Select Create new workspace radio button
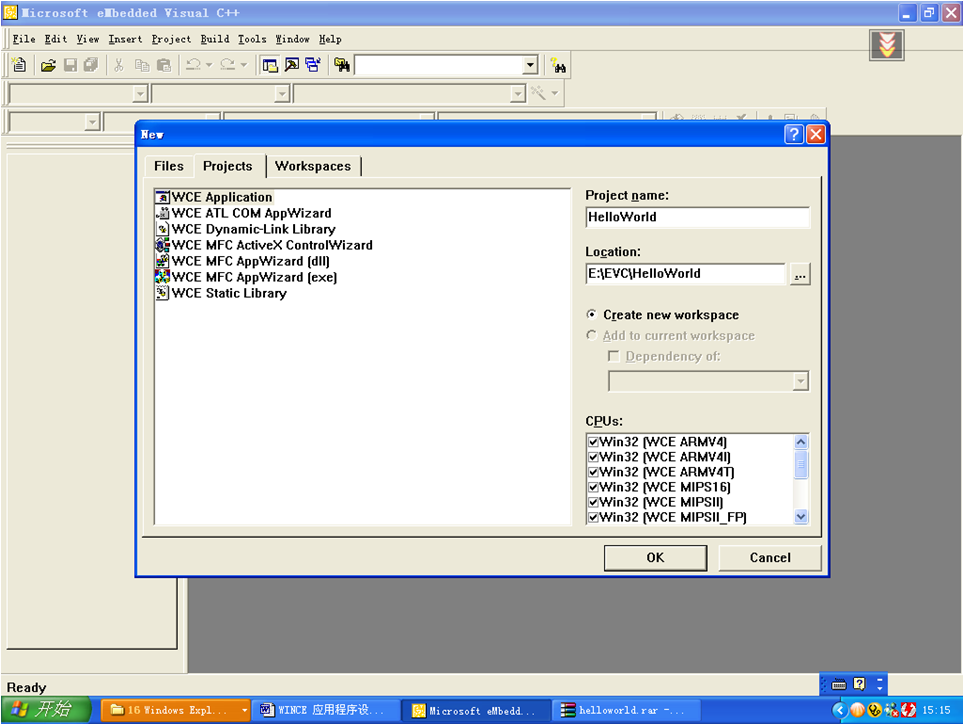This screenshot has width=964, height=725. coord(592,315)
